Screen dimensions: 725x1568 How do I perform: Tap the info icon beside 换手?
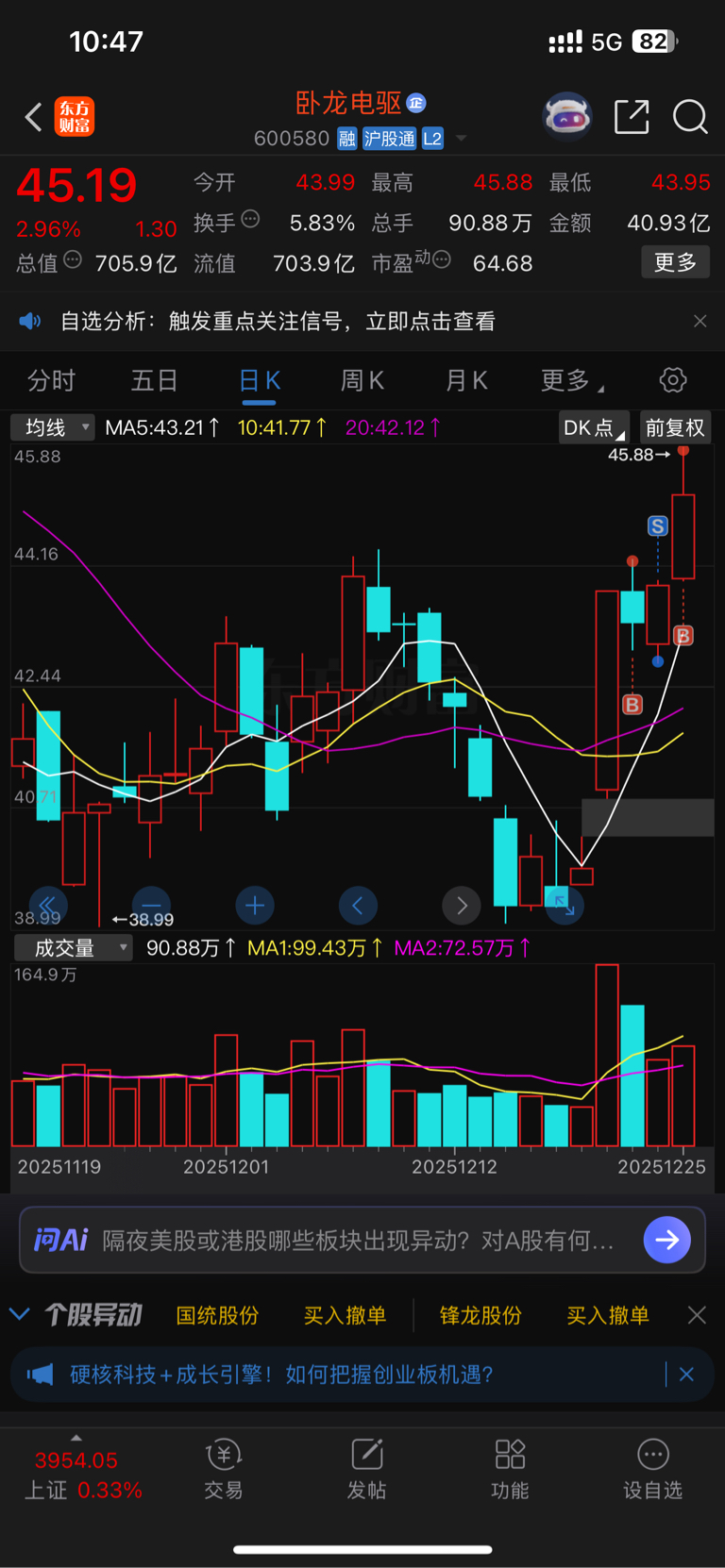250,219
